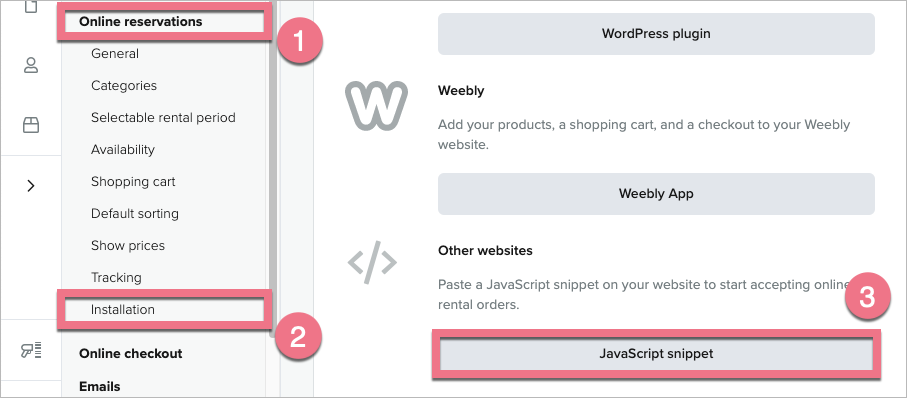Open the customers person icon in sidebar
This screenshot has height=398, width=907.
31,65
